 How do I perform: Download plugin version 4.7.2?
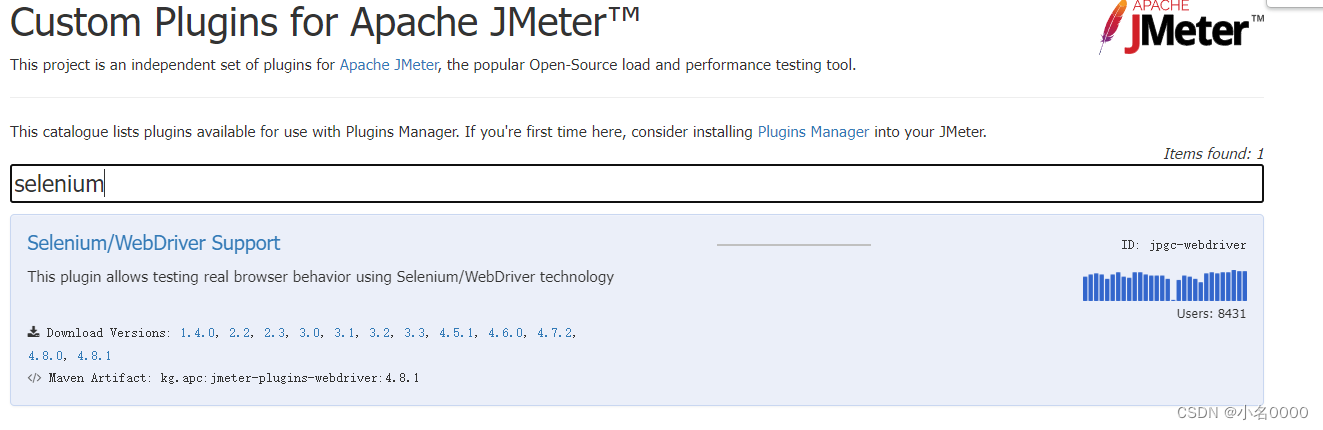click(x=556, y=333)
